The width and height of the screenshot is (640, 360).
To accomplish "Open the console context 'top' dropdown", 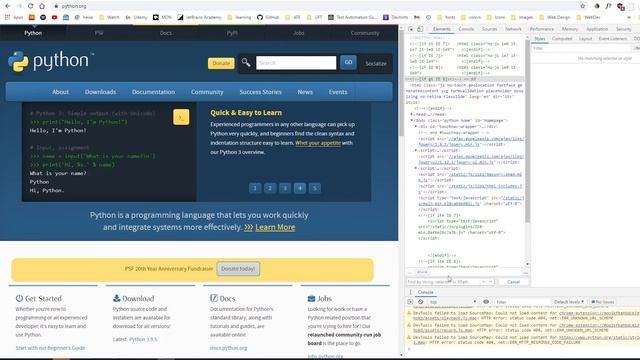I will click(x=452, y=302).
